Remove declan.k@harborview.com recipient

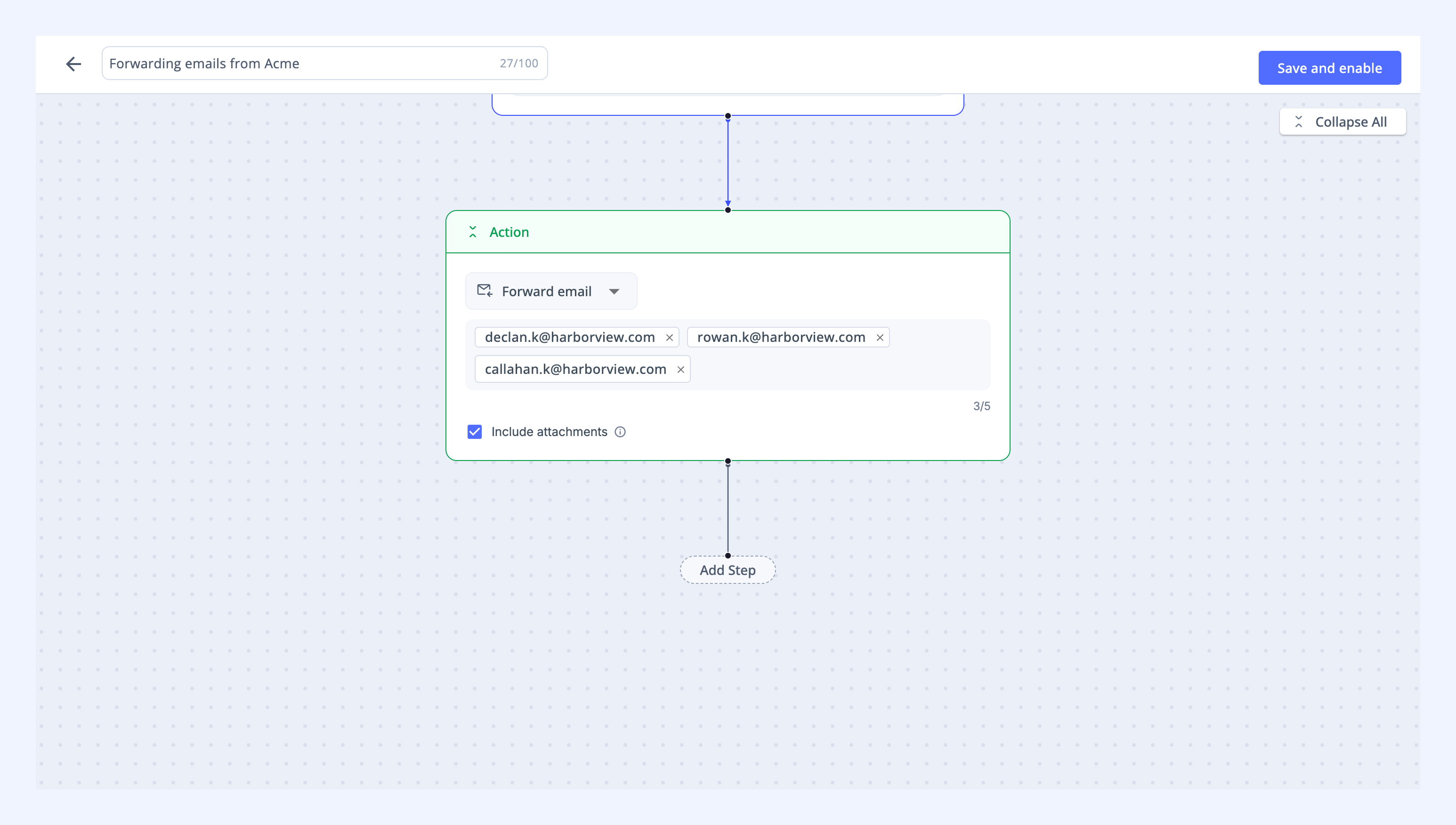click(x=670, y=338)
